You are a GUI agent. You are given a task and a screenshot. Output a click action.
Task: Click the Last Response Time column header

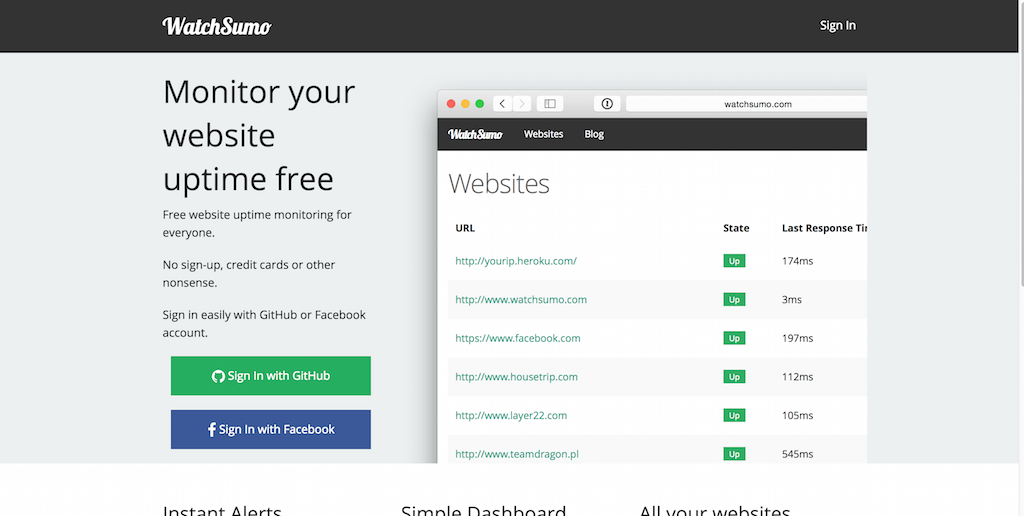click(x=824, y=228)
